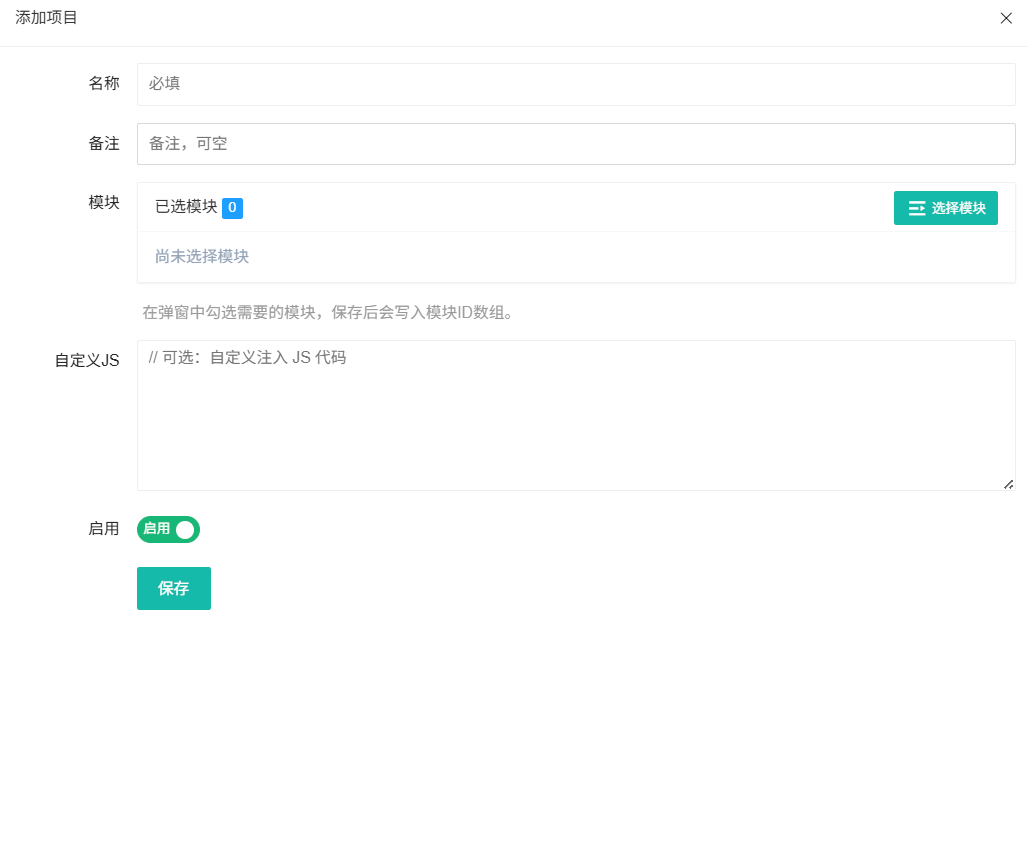Viewport: 1028px width, 864px height.
Task: Click the 已选模块 header text
Action: tap(186, 207)
